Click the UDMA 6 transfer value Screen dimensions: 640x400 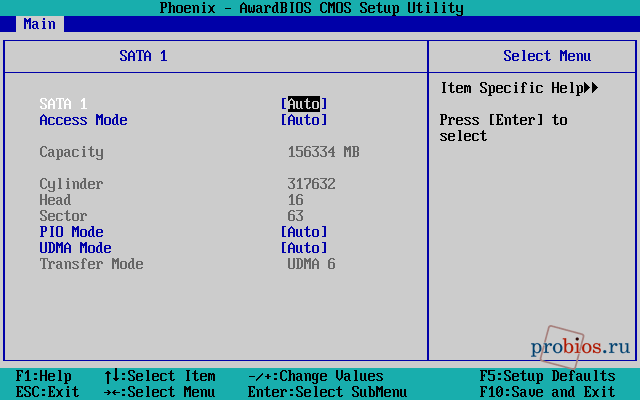311,264
